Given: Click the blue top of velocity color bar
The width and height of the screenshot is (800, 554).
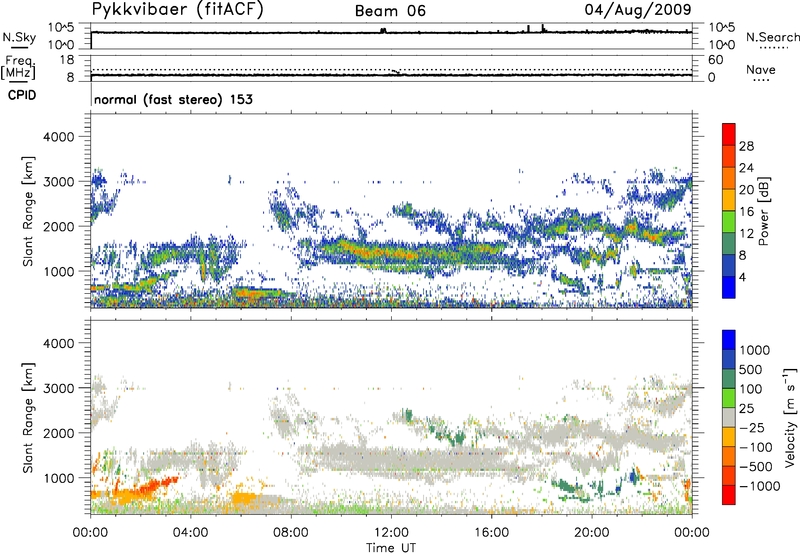Looking at the screenshot, I should pos(729,340).
